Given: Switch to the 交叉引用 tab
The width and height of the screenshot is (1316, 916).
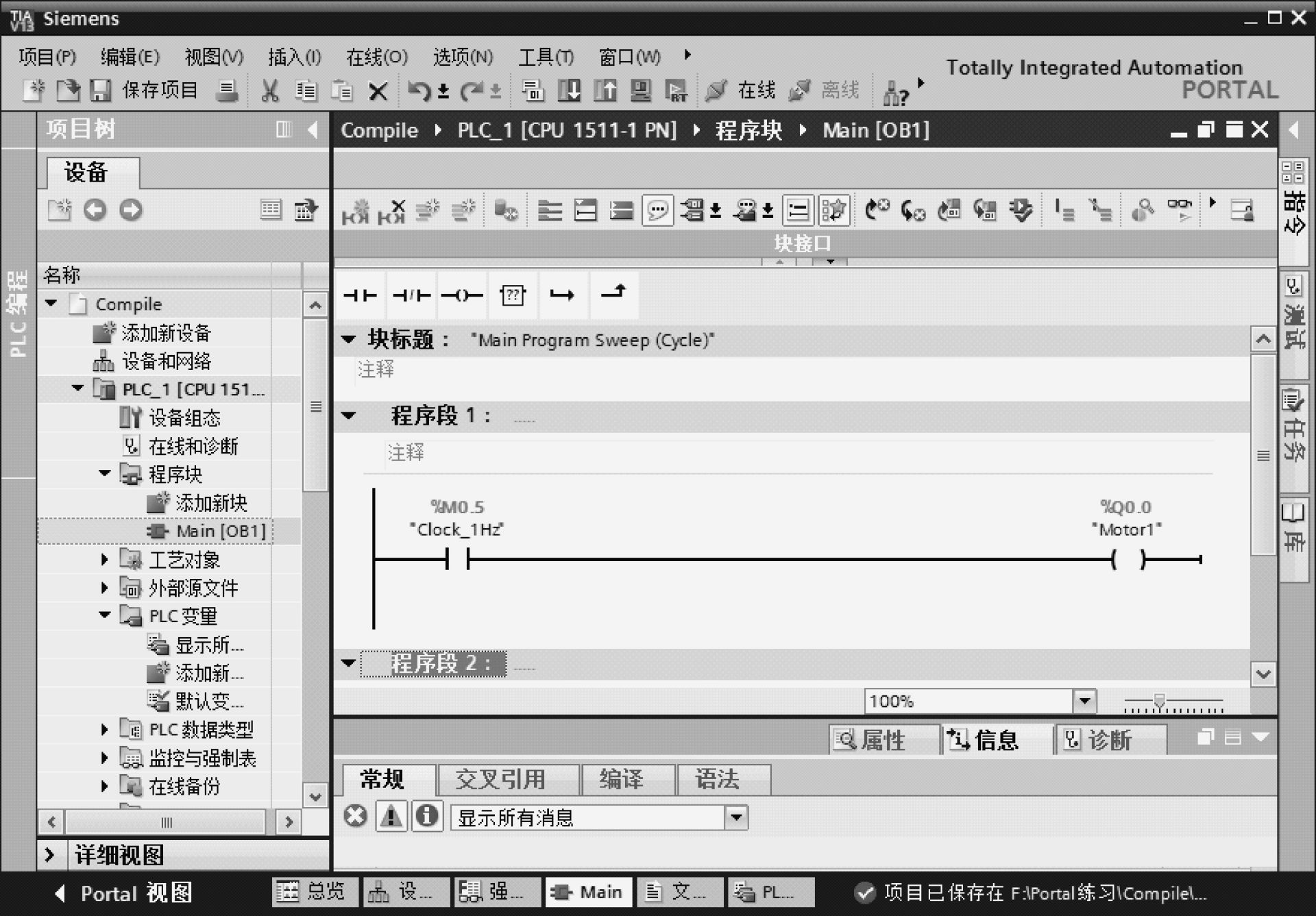Looking at the screenshot, I should point(508,780).
